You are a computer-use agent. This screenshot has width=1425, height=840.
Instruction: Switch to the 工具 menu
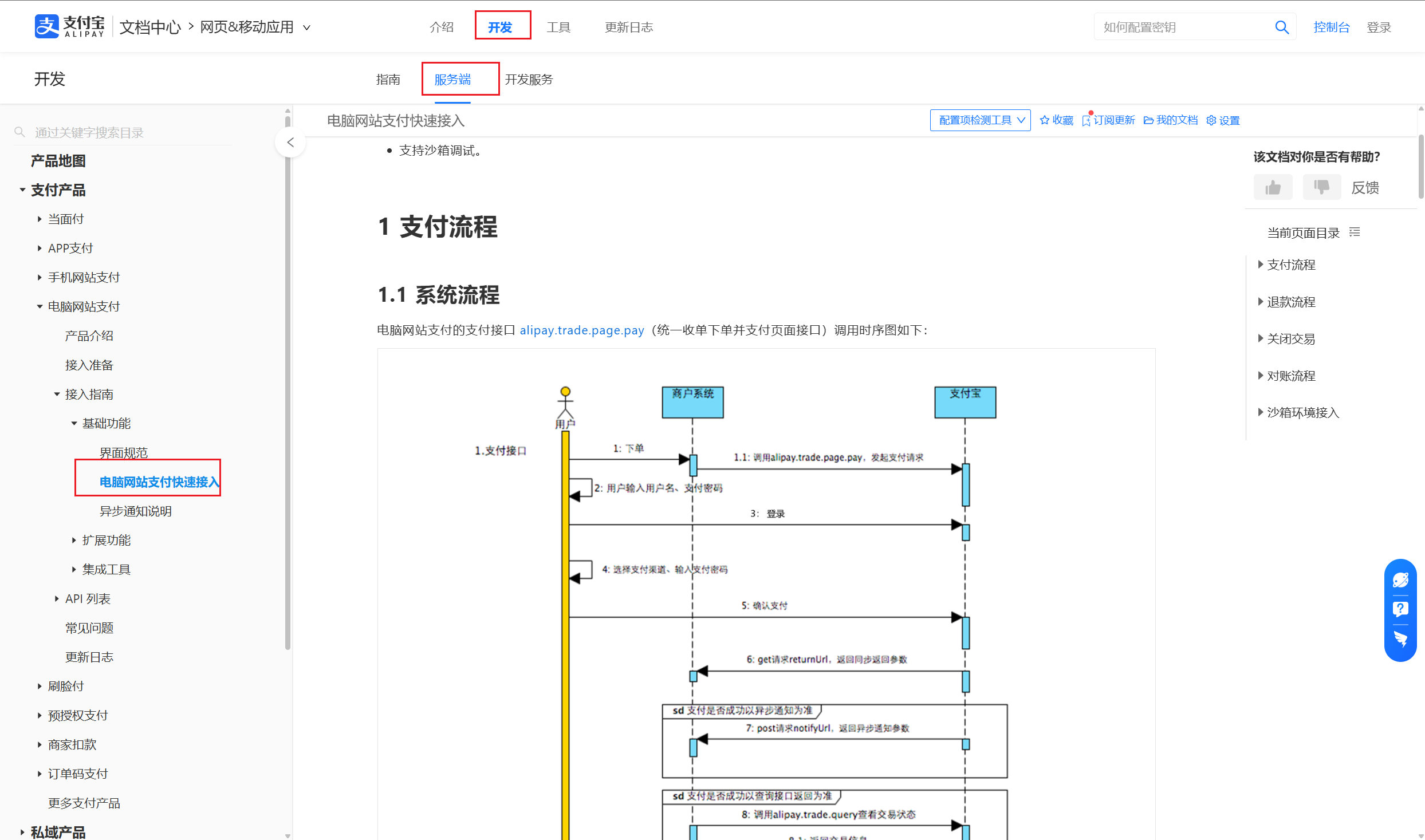[558, 27]
